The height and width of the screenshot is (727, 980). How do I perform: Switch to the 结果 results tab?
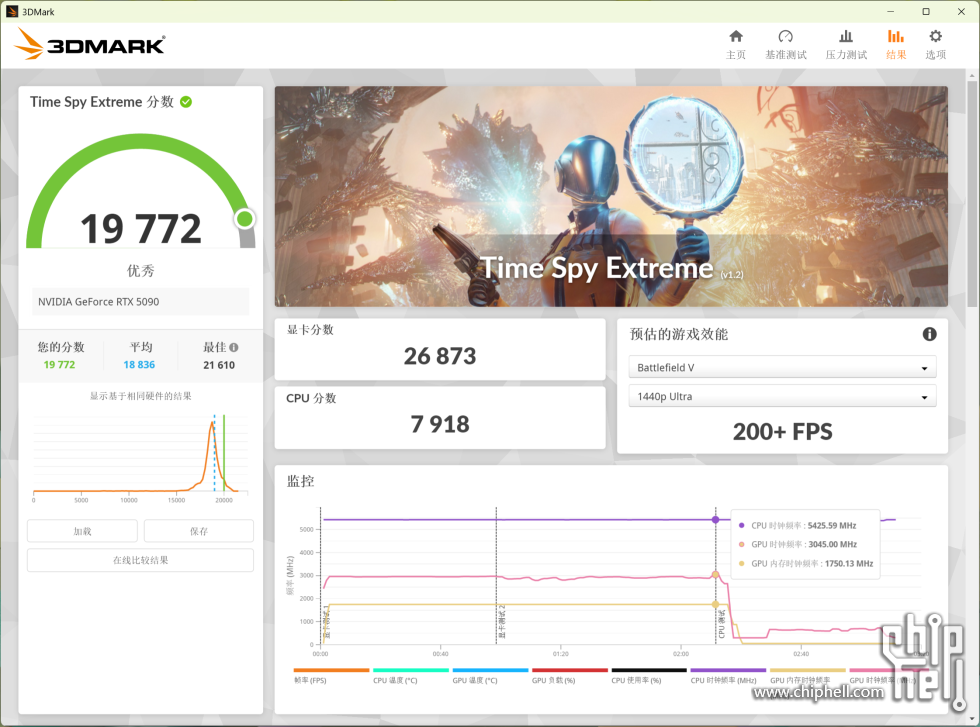[x=896, y=44]
